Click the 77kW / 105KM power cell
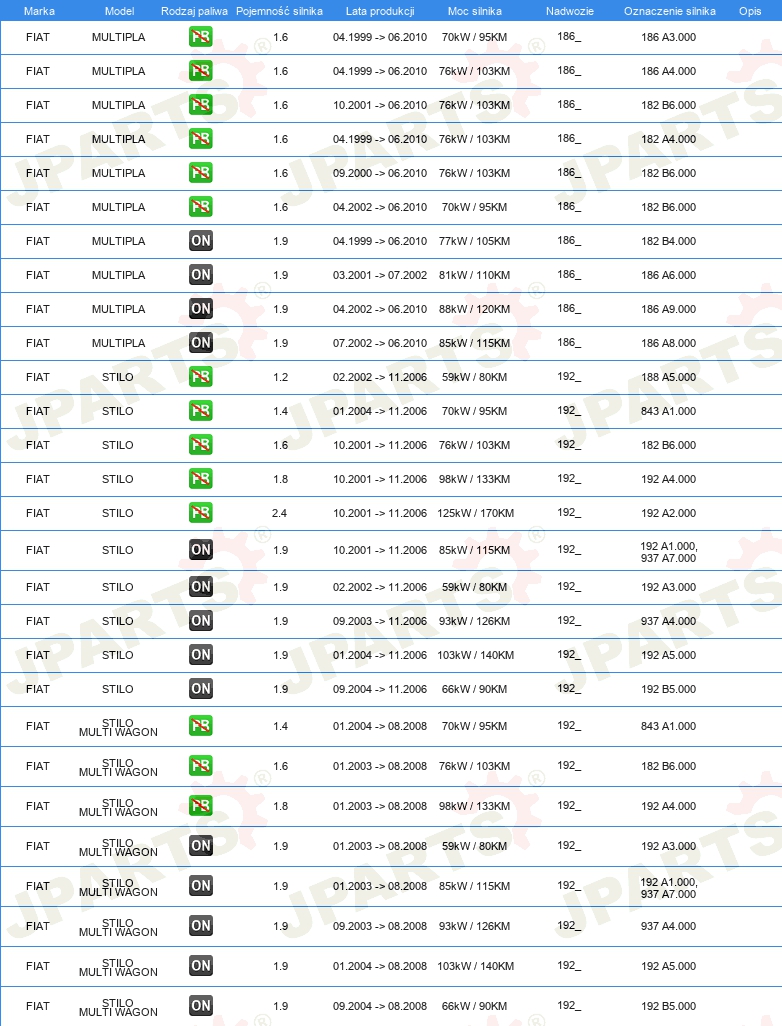The image size is (782, 1026). click(474, 241)
